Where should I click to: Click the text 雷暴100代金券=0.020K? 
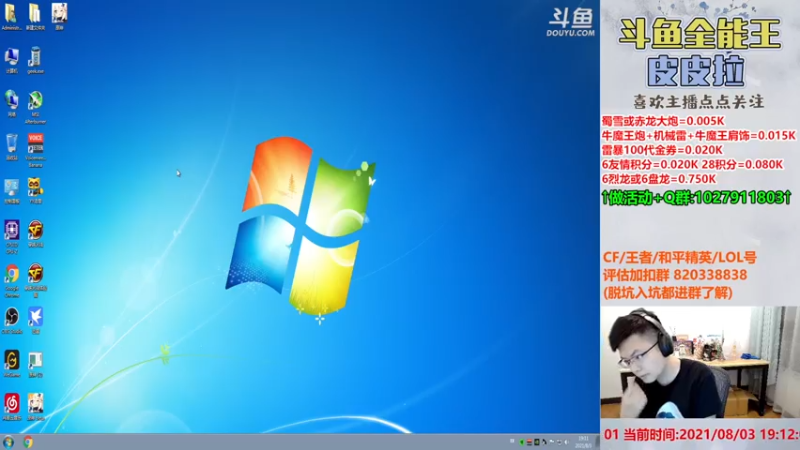[x=662, y=150]
